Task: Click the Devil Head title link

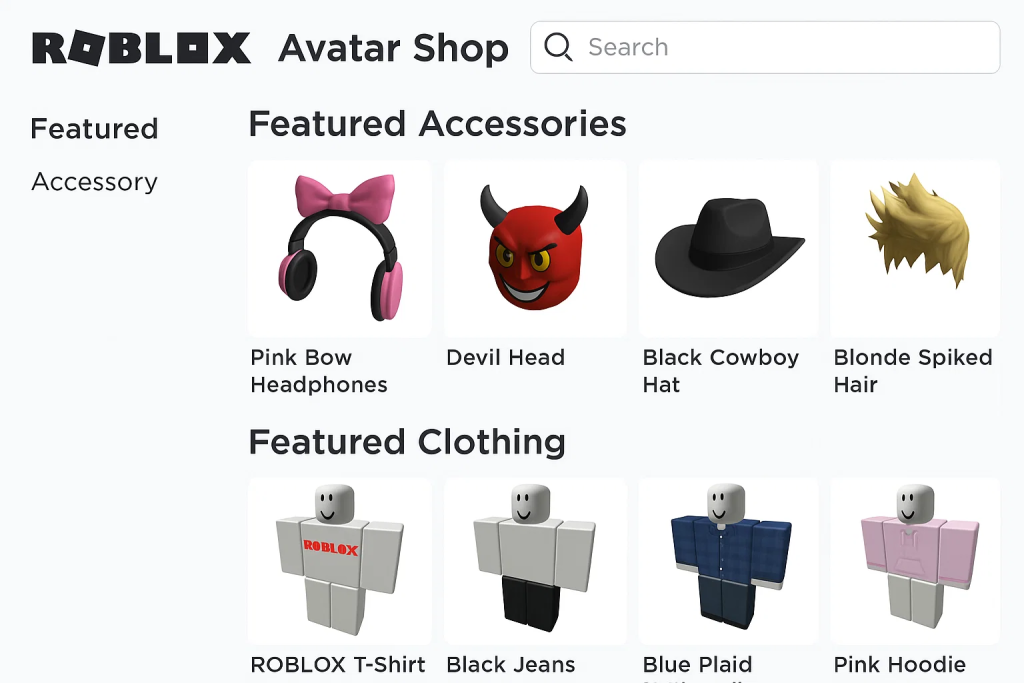Action: coord(505,357)
